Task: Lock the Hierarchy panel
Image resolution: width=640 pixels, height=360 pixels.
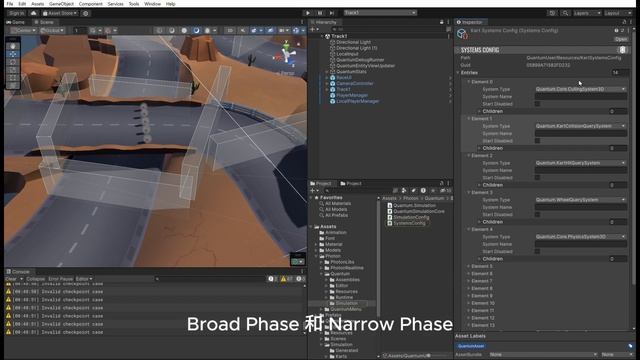Action: (442, 22)
